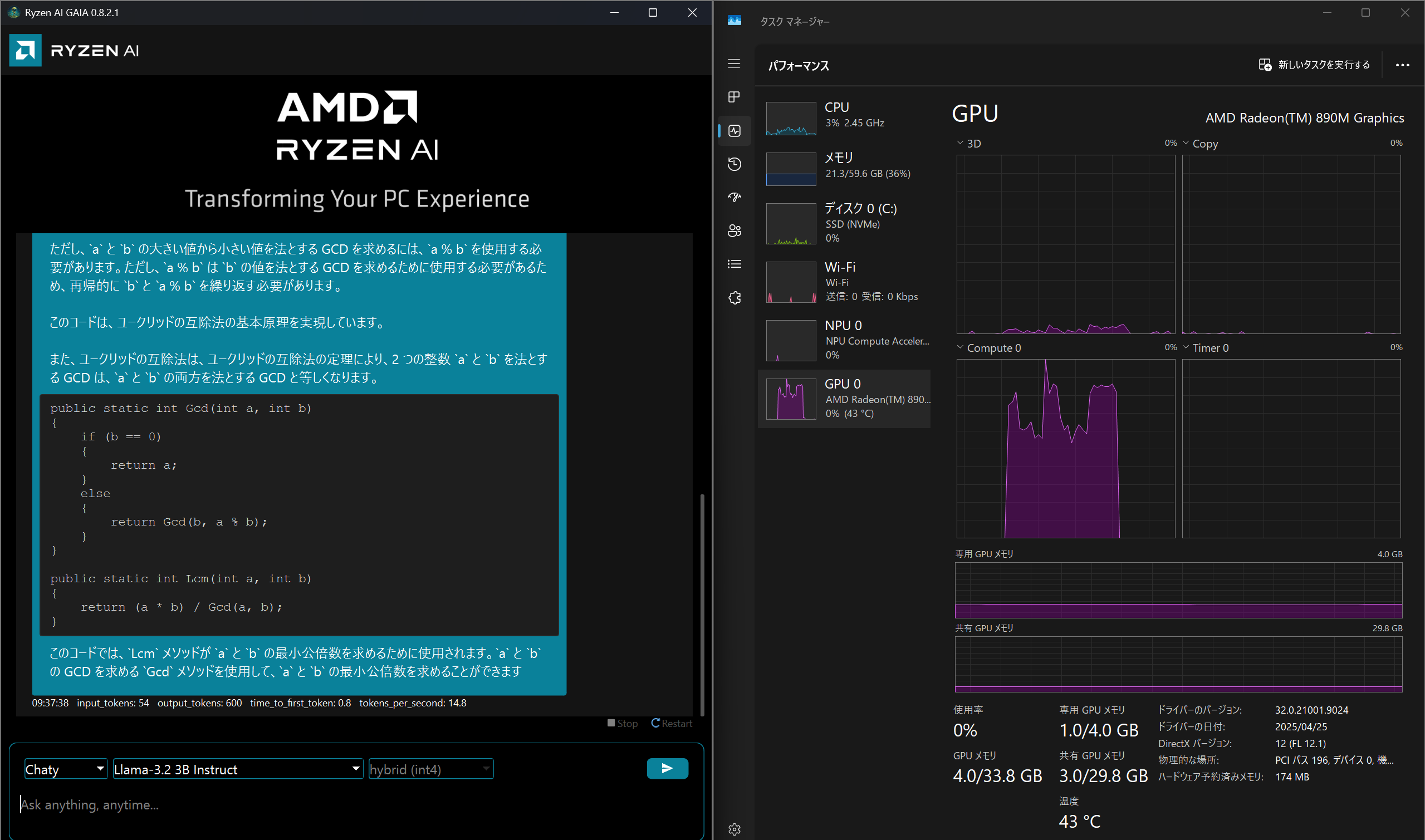Click the 3D engine usage graph
This screenshot has height=840, width=1425.
click(x=1065, y=244)
